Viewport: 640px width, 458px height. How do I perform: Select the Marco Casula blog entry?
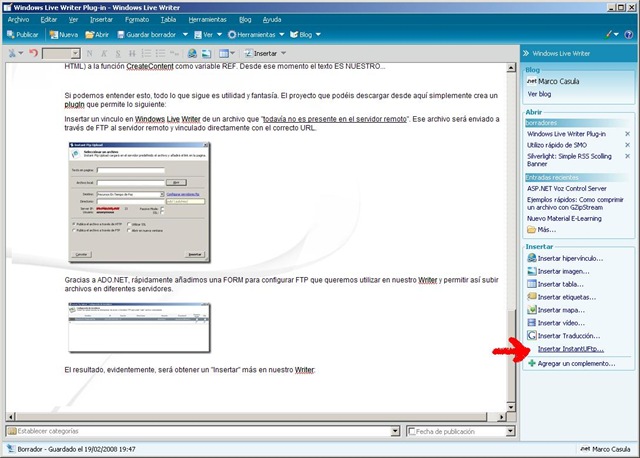(x=553, y=81)
